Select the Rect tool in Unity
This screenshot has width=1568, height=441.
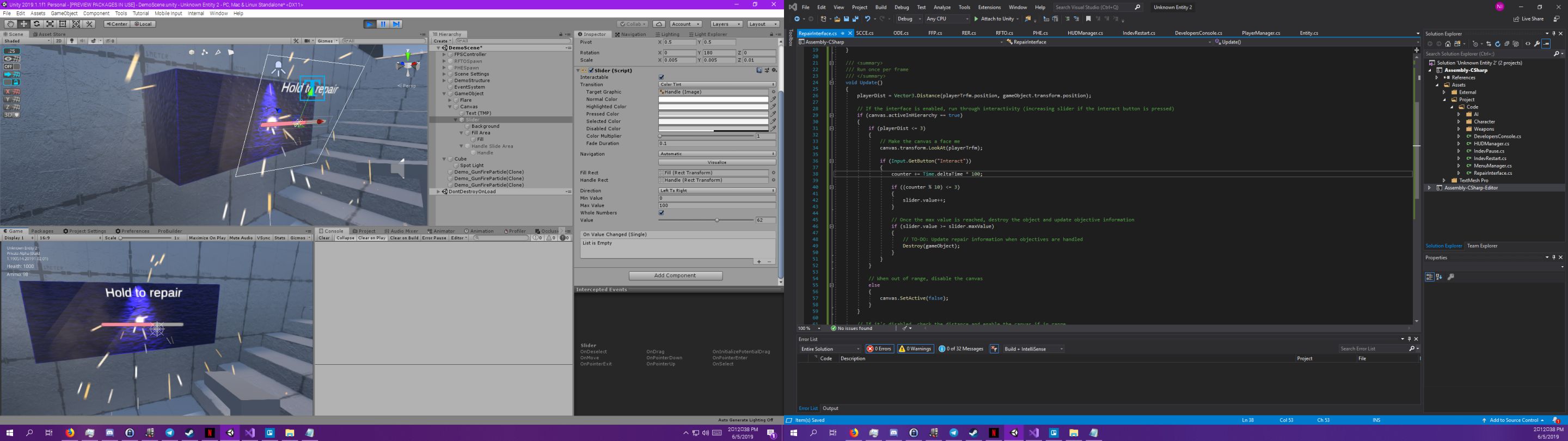point(63,24)
